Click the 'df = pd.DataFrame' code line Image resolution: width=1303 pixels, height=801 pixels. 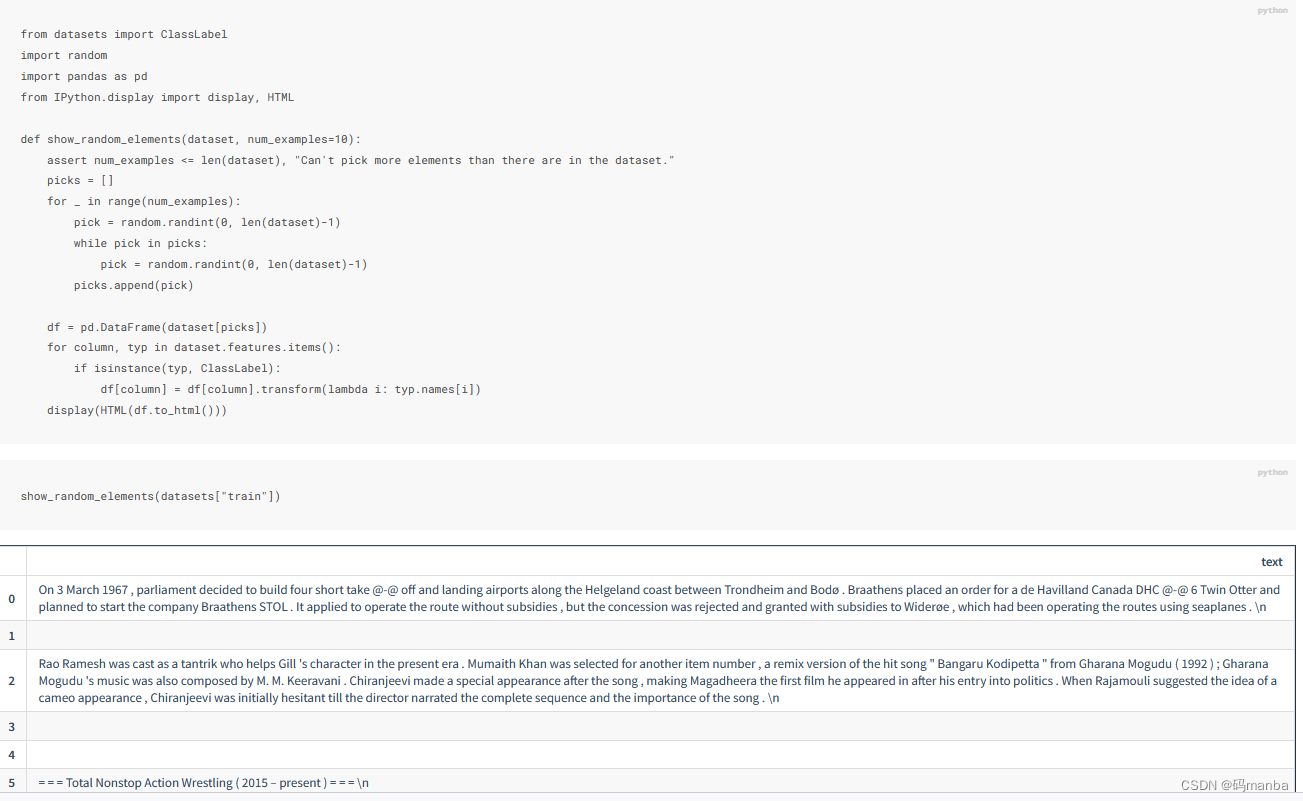(x=157, y=327)
